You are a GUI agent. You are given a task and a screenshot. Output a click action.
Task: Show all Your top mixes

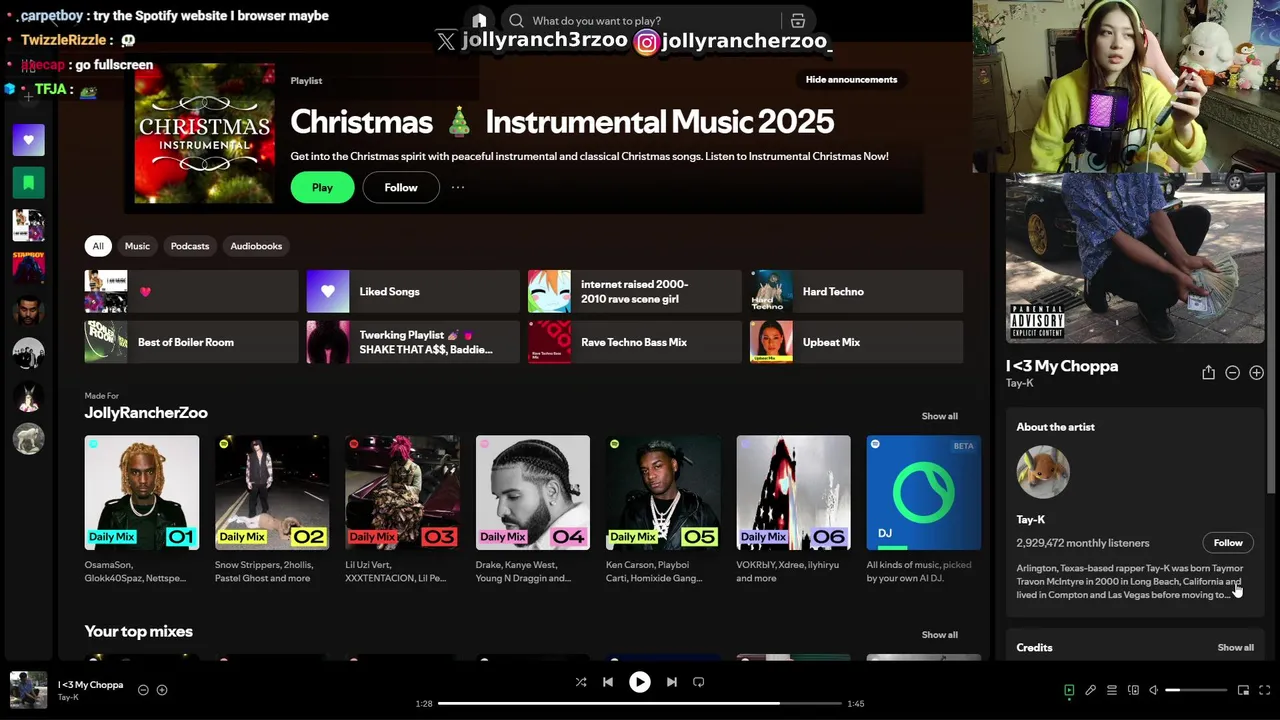click(939, 635)
